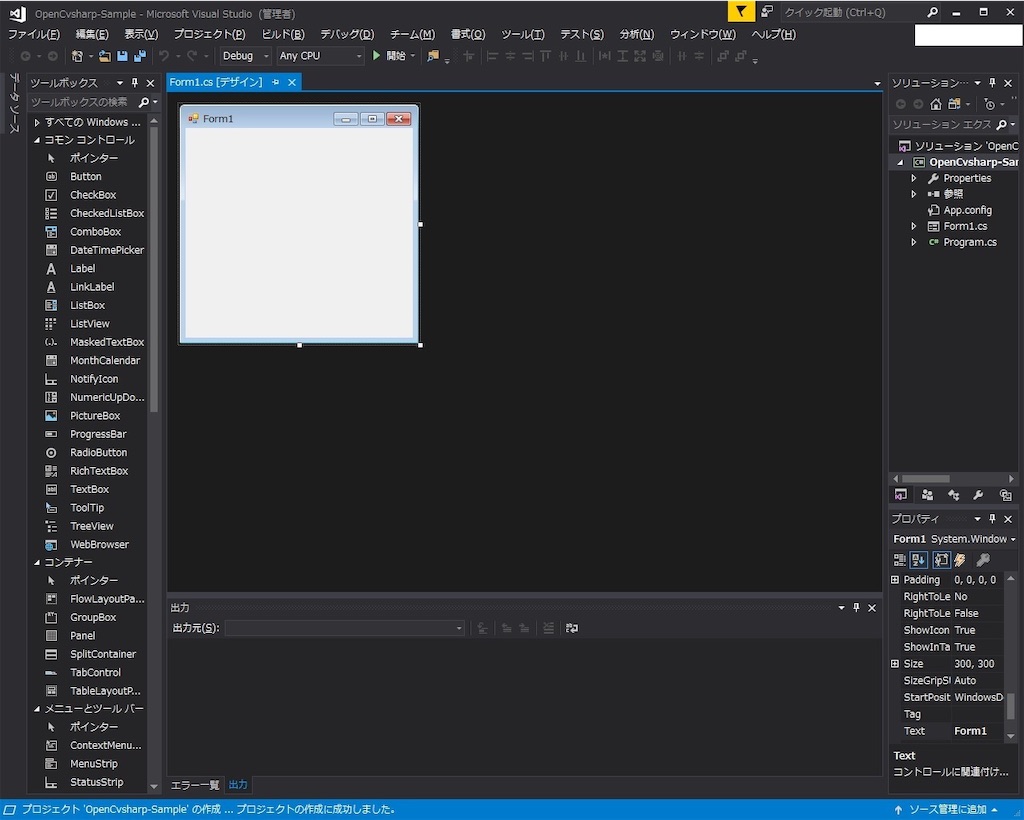Image resolution: width=1024 pixels, height=820 pixels.
Task: Expand the すべての Windows Forms toolbox group
Action: click(x=37, y=122)
